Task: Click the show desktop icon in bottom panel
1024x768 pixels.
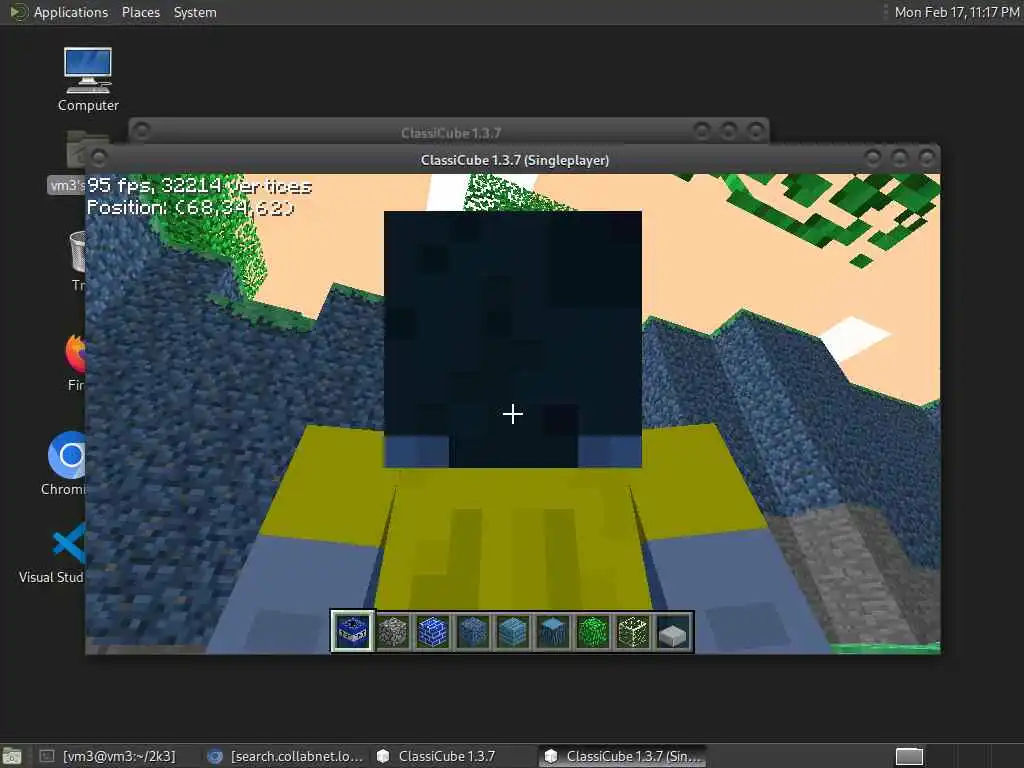Action: tap(12, 756)
